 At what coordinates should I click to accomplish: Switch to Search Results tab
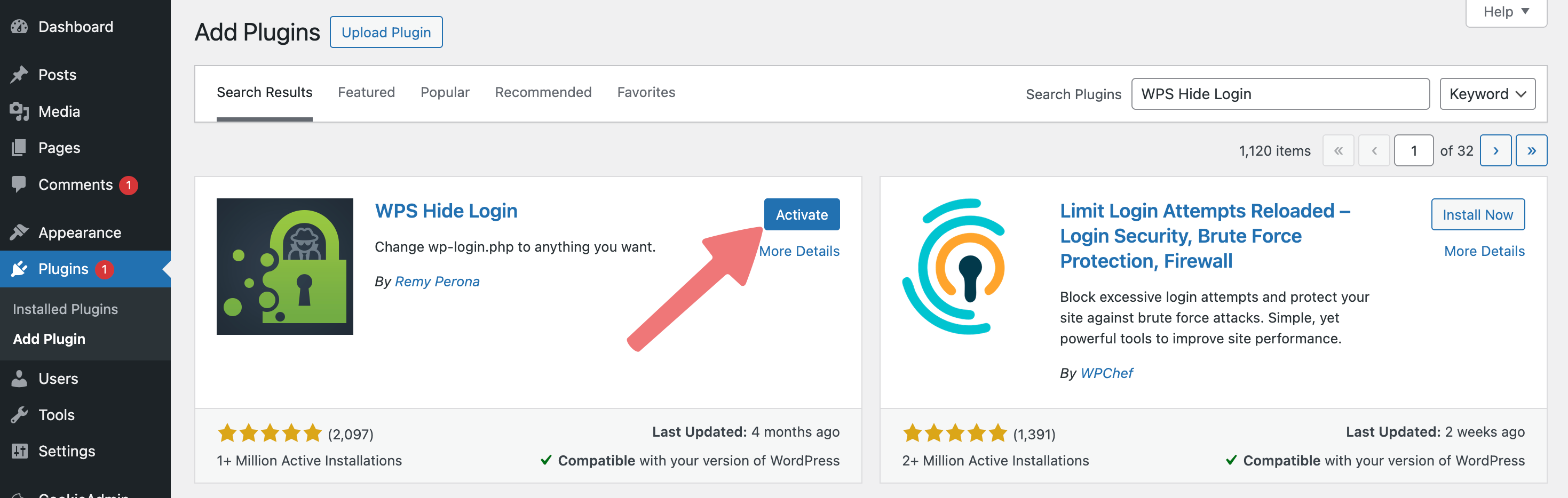pos(264,92)
